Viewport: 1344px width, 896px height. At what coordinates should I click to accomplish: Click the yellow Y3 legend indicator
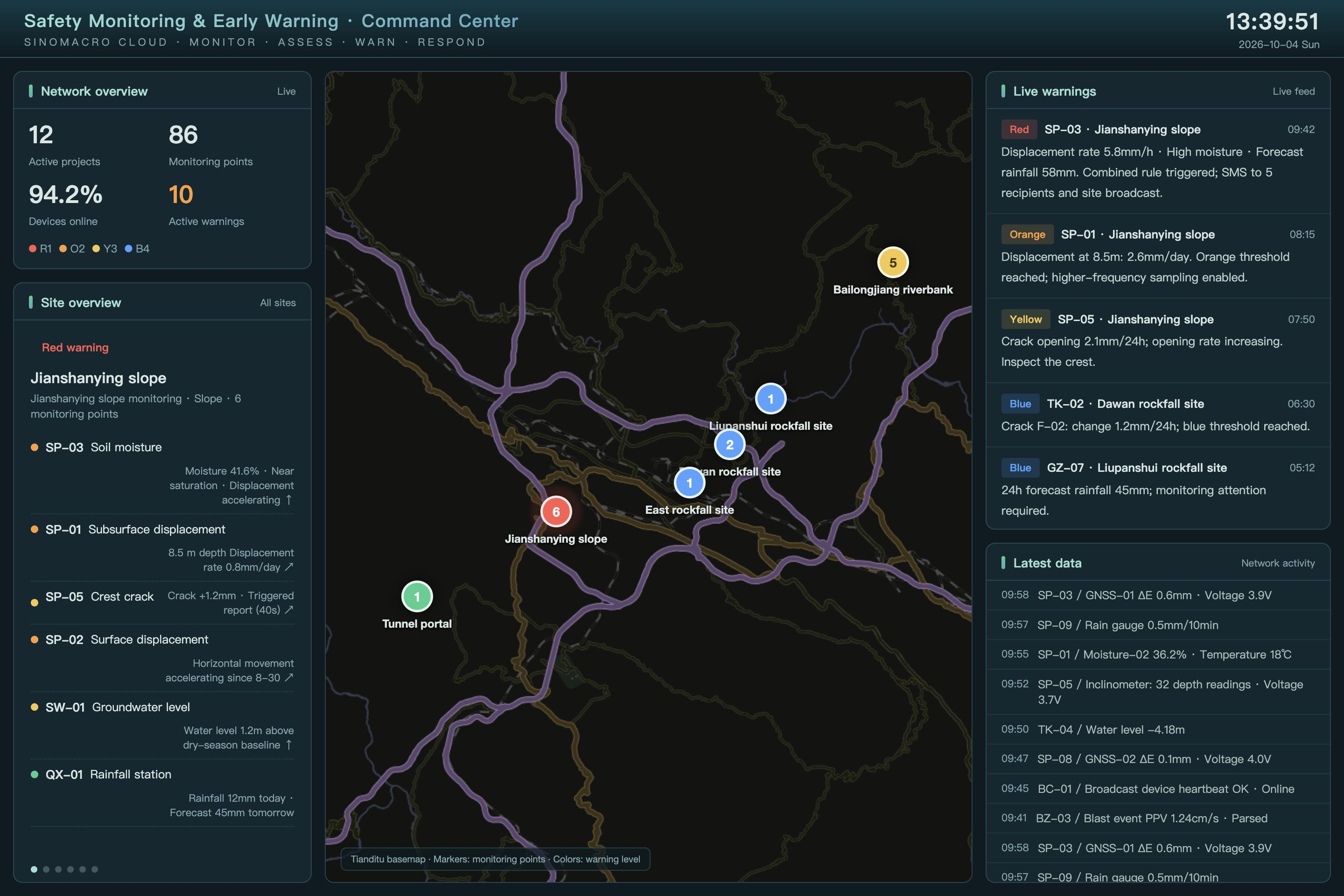96,249
